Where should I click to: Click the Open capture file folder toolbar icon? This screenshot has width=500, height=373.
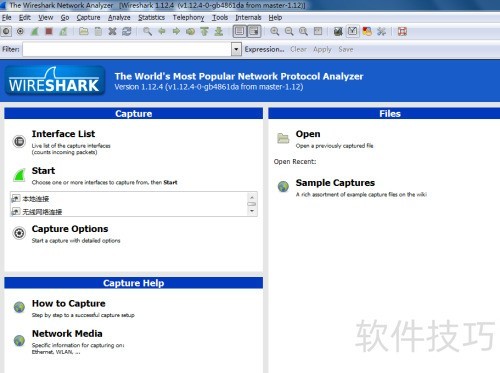(x=84, y=32)
